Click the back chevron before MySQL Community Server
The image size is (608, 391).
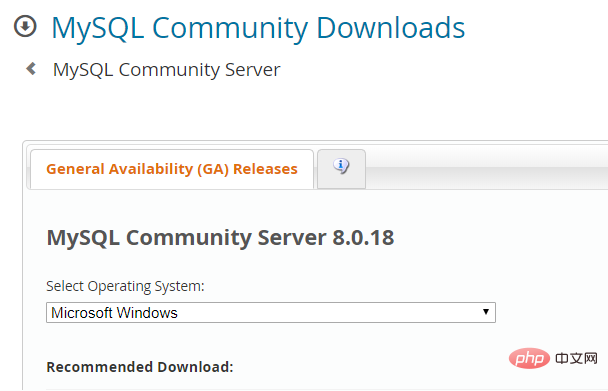(31, 69)
